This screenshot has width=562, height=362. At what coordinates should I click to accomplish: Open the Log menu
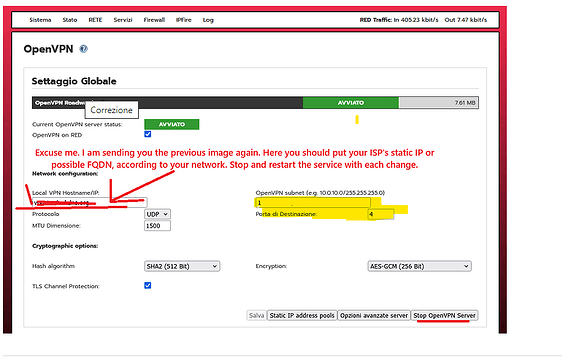coord(208,20)
